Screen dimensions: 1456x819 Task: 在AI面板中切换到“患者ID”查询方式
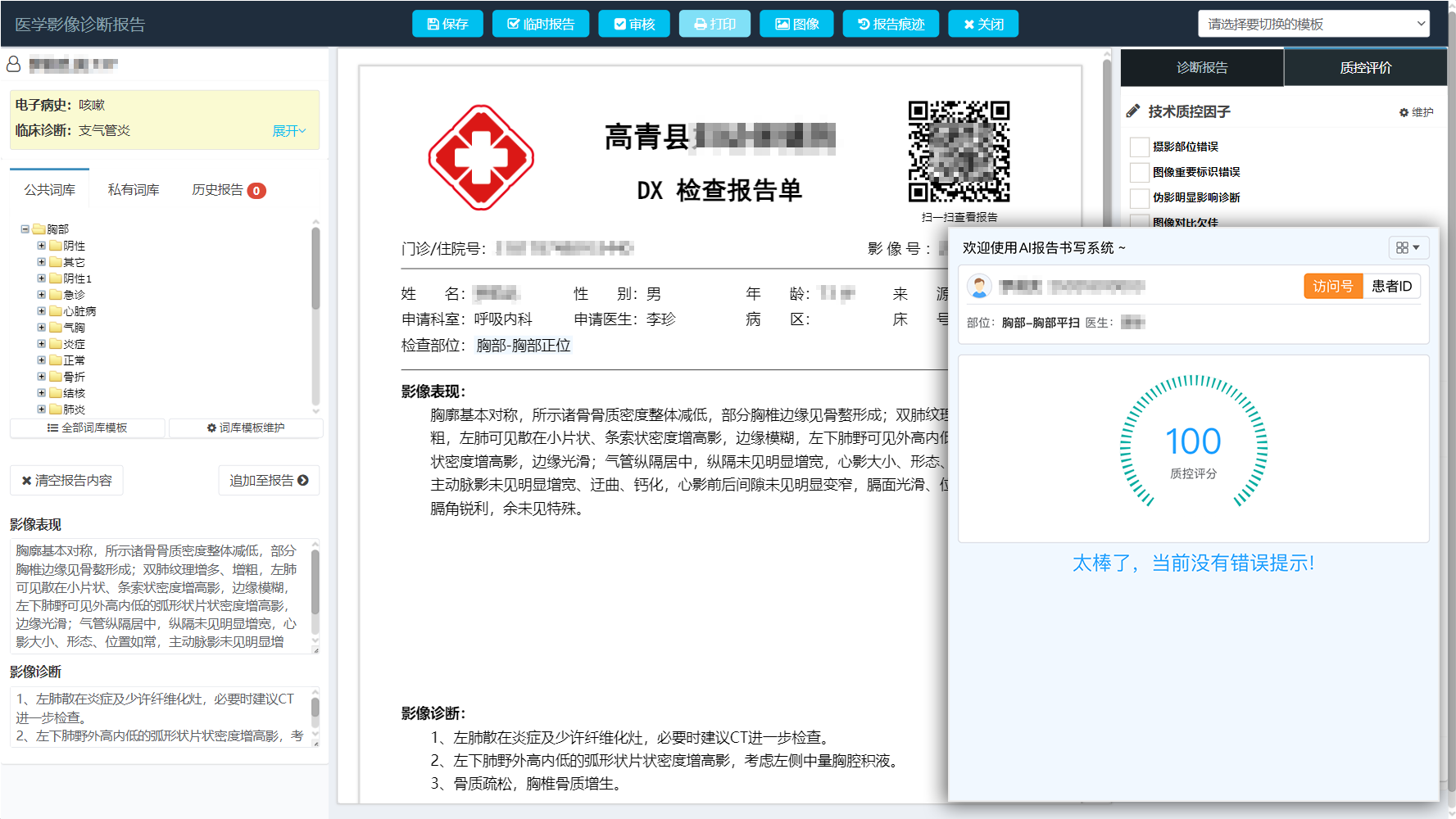(1391, 286)
